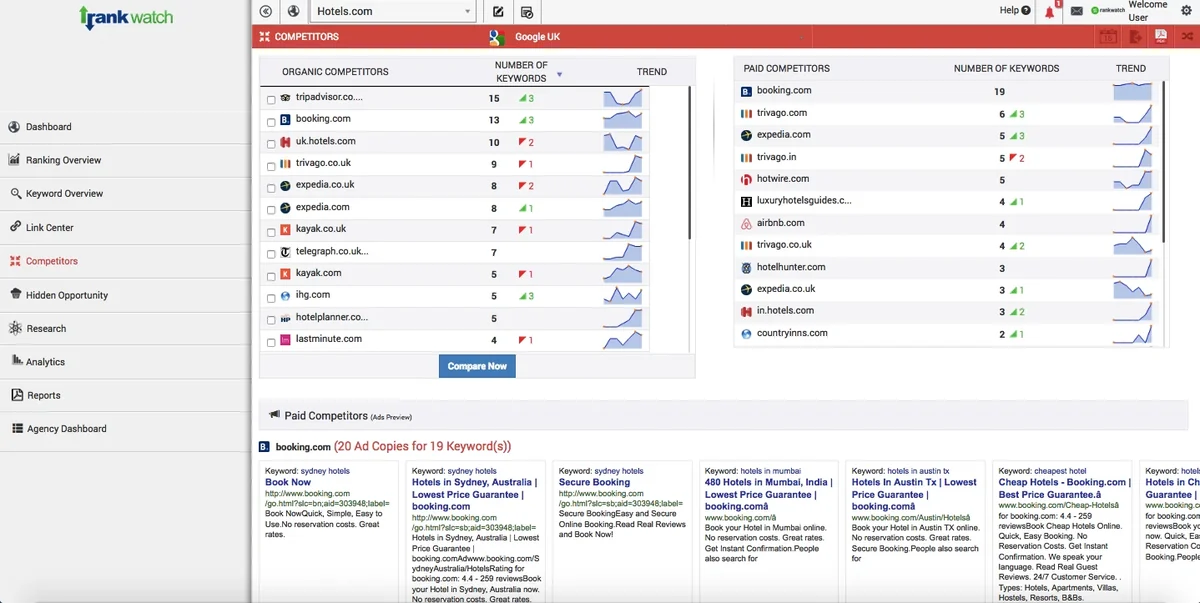Viewport: 1200px width, 603px height.
Task: Click the RankWatch logo
Action: [126, 17]
